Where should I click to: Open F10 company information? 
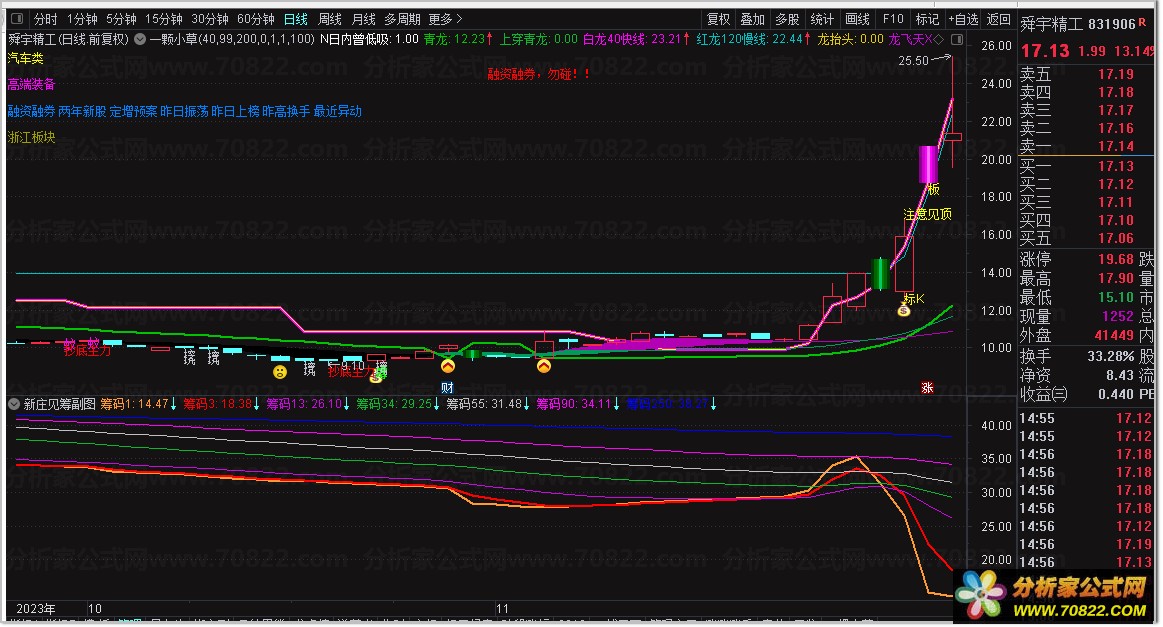[893, 19]
